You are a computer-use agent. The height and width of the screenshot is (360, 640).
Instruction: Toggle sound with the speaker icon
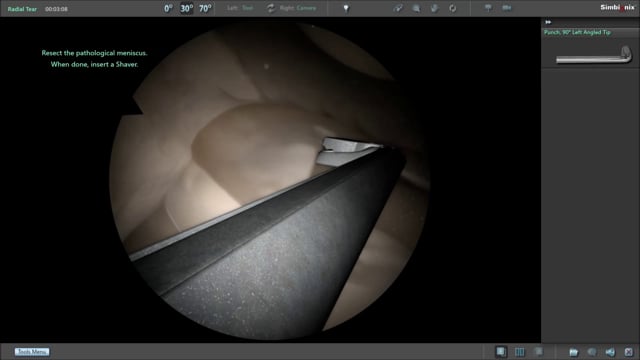(x=610, y=352)
